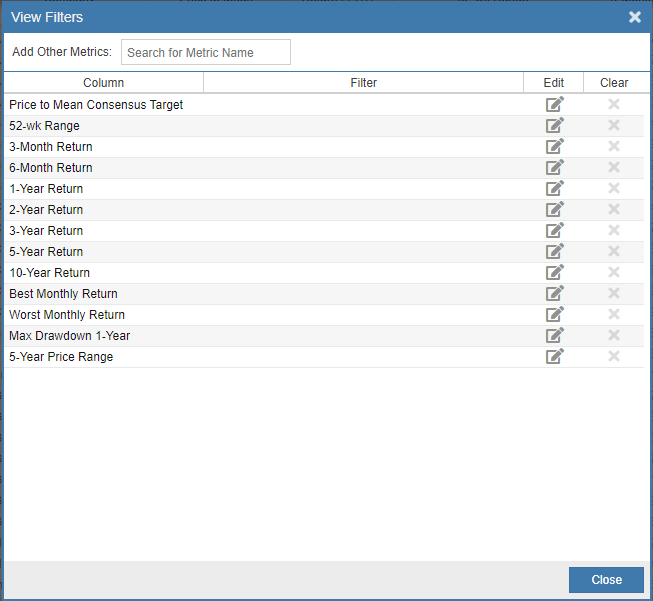Edit the 1-Year Return filter

554,188
